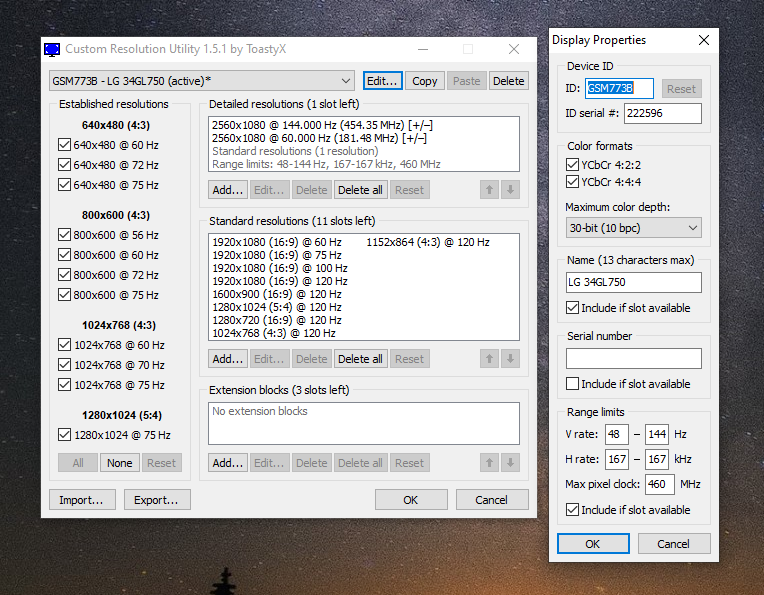The height and width of the screenshot is (595, 764).
Task: Edit the V rate maximum field 144
Action: coord(657,434)
